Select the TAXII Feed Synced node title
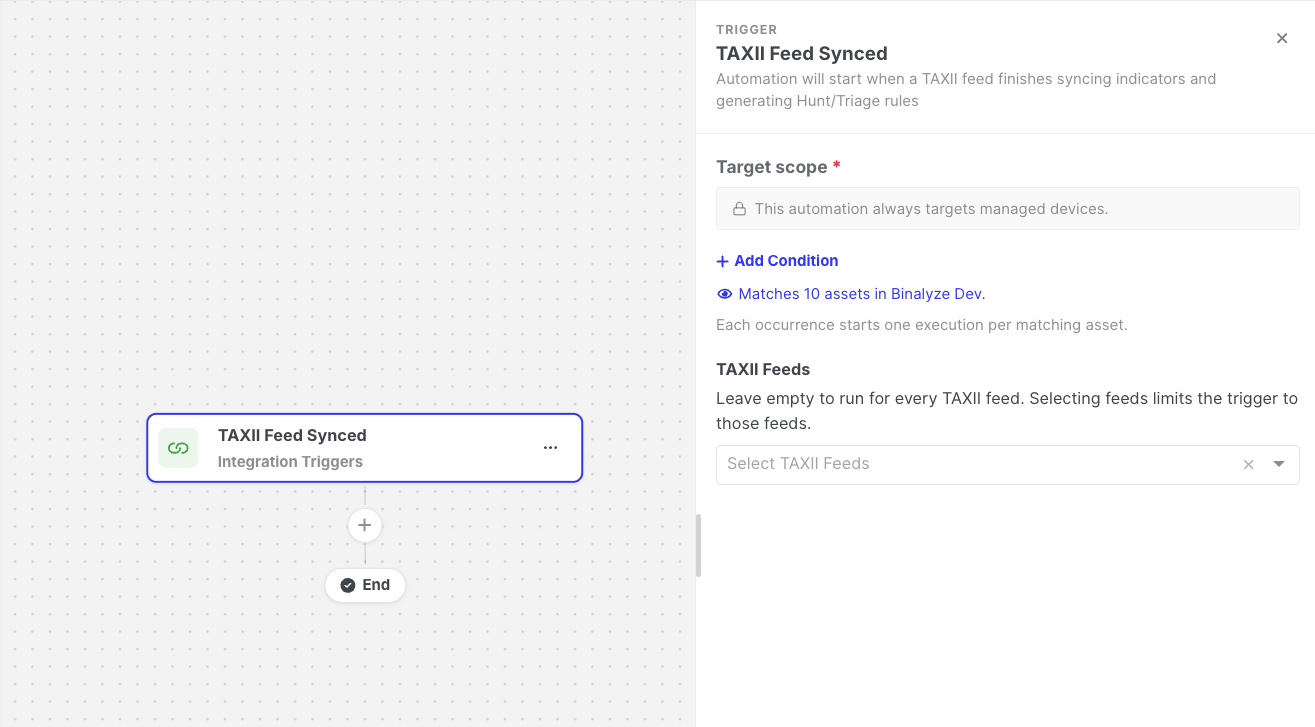The width and height of the screenshot is (1315, 727). pos(292,436)
